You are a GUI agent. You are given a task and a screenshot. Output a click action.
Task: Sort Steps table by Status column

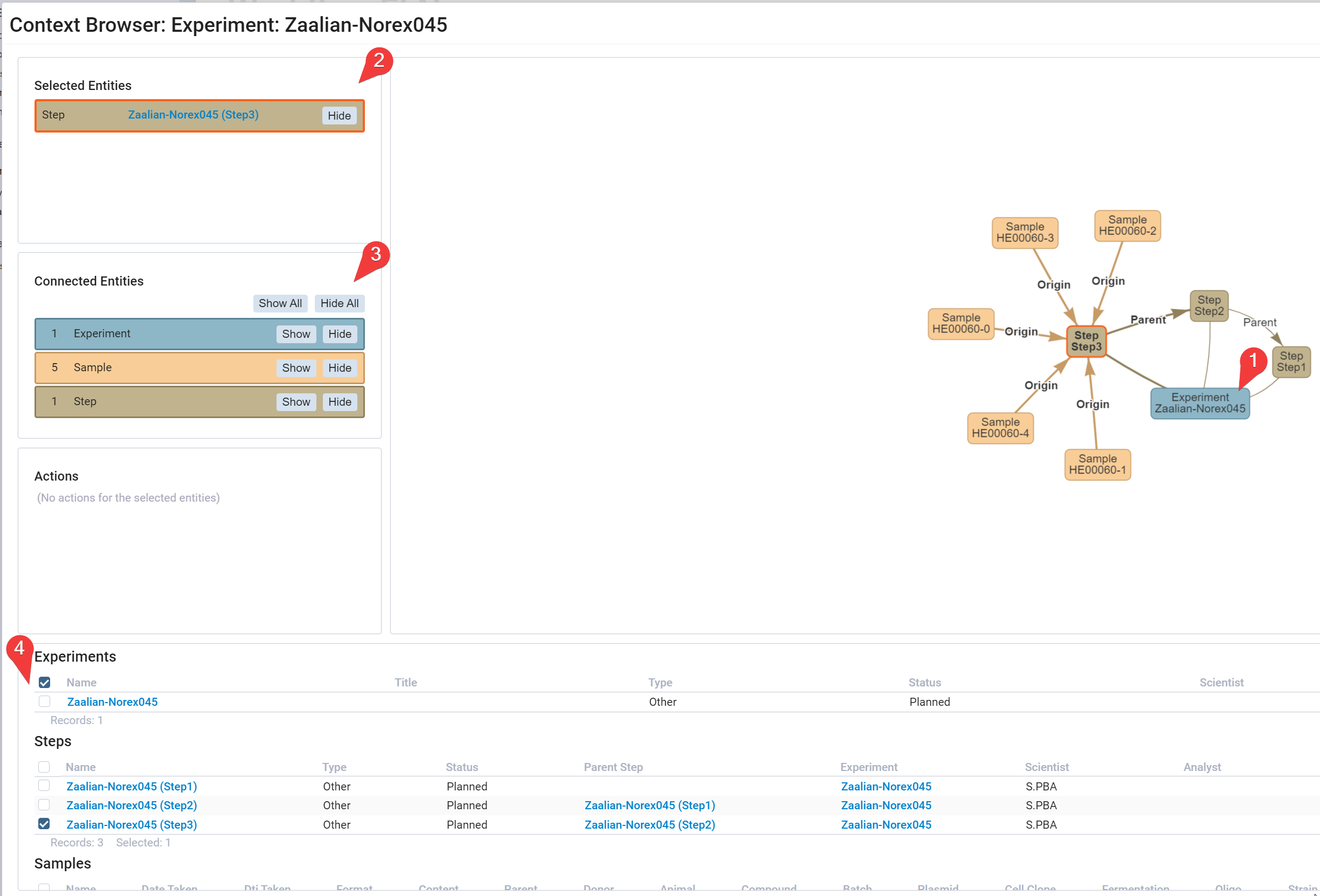pos(461,767)
